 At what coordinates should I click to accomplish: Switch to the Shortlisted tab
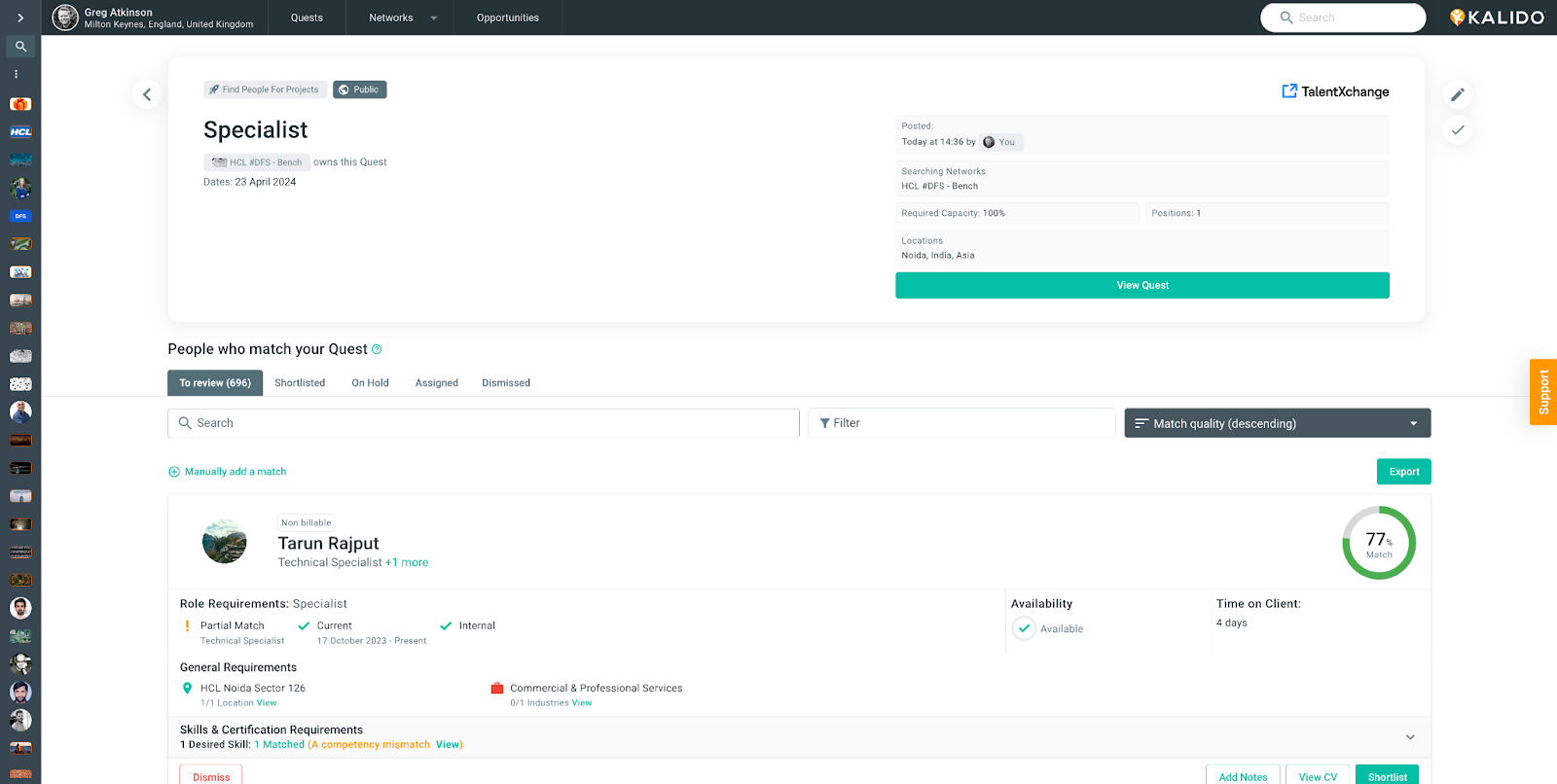pyautogui.click(x=300, y=383)
